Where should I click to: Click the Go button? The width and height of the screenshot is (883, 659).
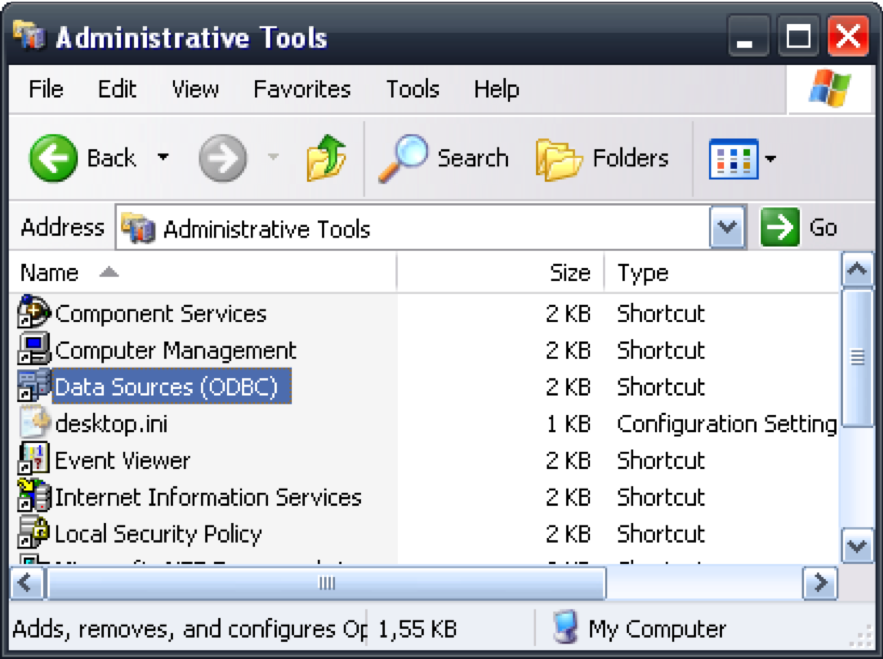(800, 229)
